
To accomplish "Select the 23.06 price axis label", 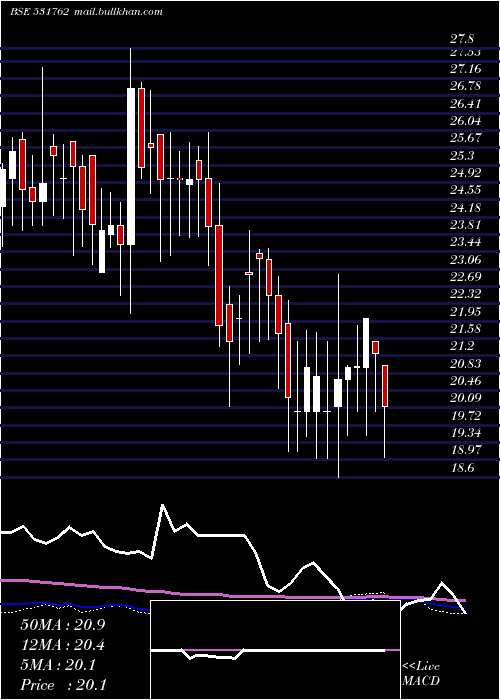I will [466, 260].
